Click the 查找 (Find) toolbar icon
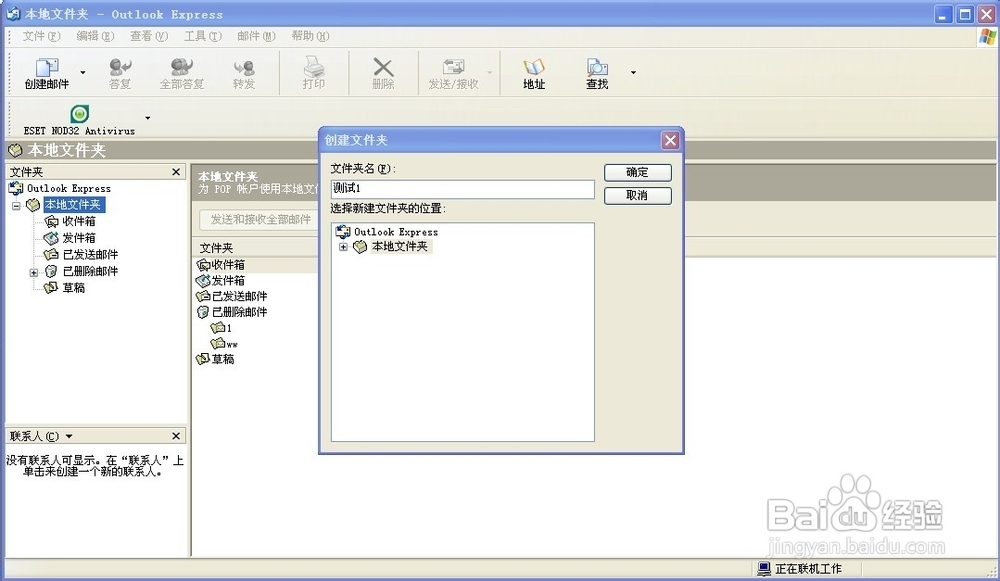 (x=595, y=70)
